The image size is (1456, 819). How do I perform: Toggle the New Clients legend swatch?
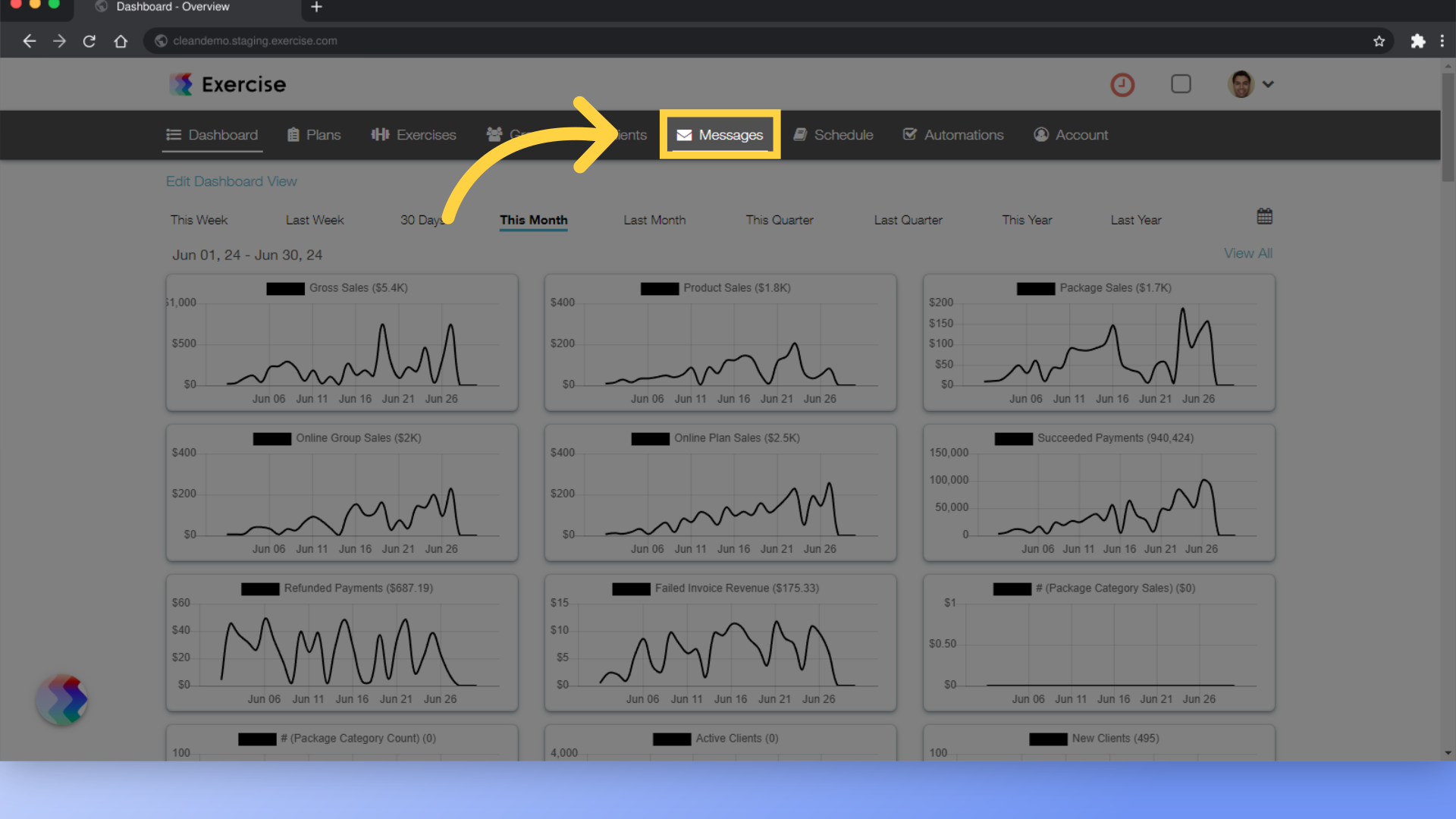click(1048, 739)
